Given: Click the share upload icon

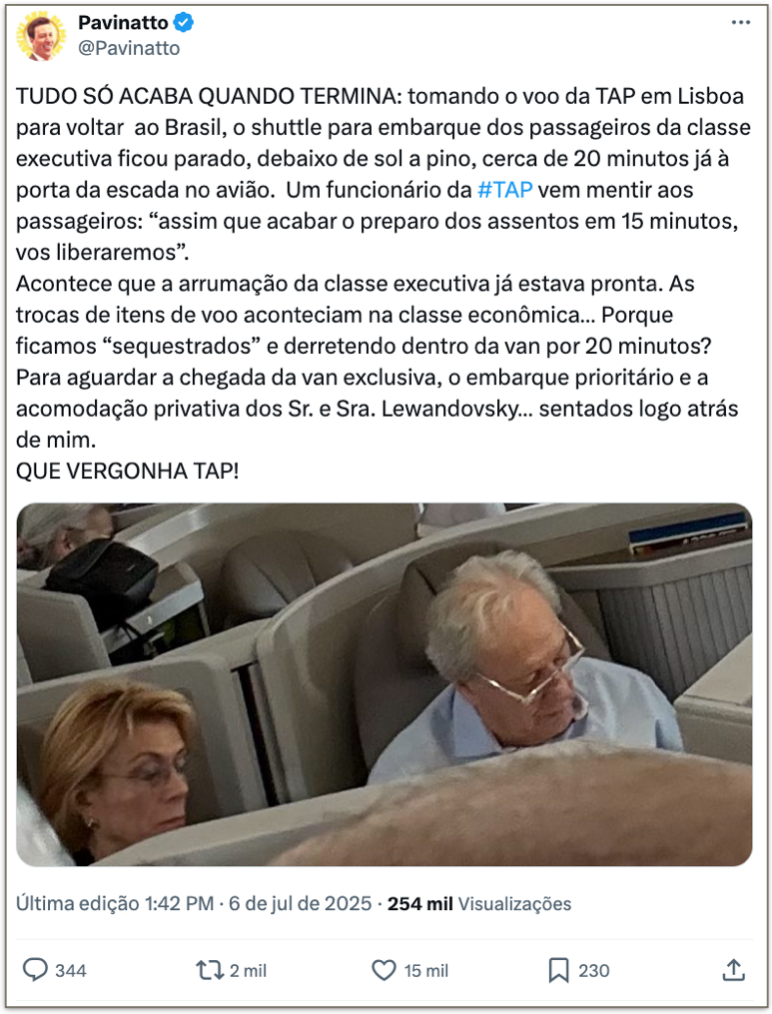Looking at the screenshot, I should coord(733,969).
